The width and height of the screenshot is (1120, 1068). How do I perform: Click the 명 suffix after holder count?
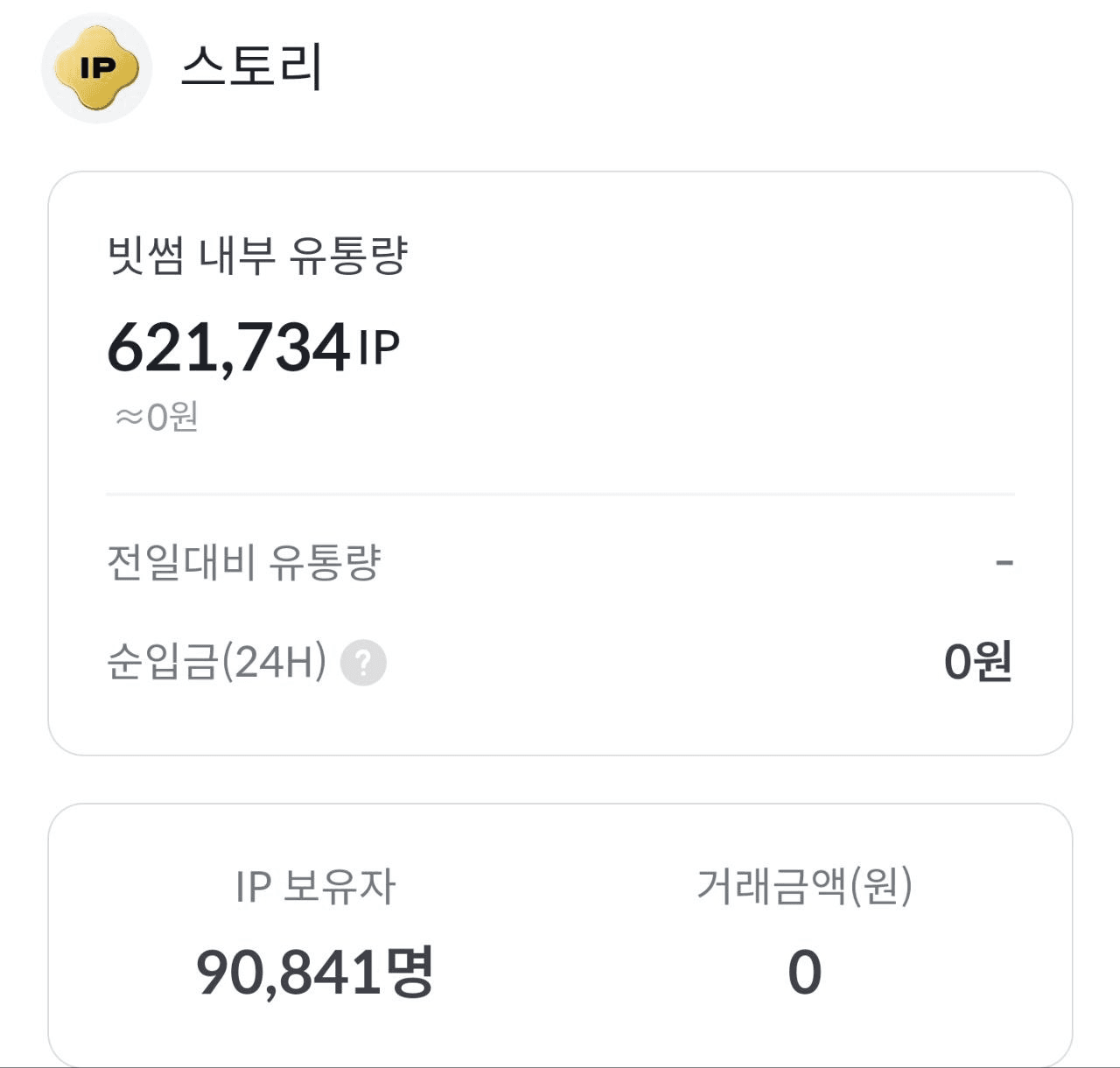pyautogui.click(x=411, y=972)
